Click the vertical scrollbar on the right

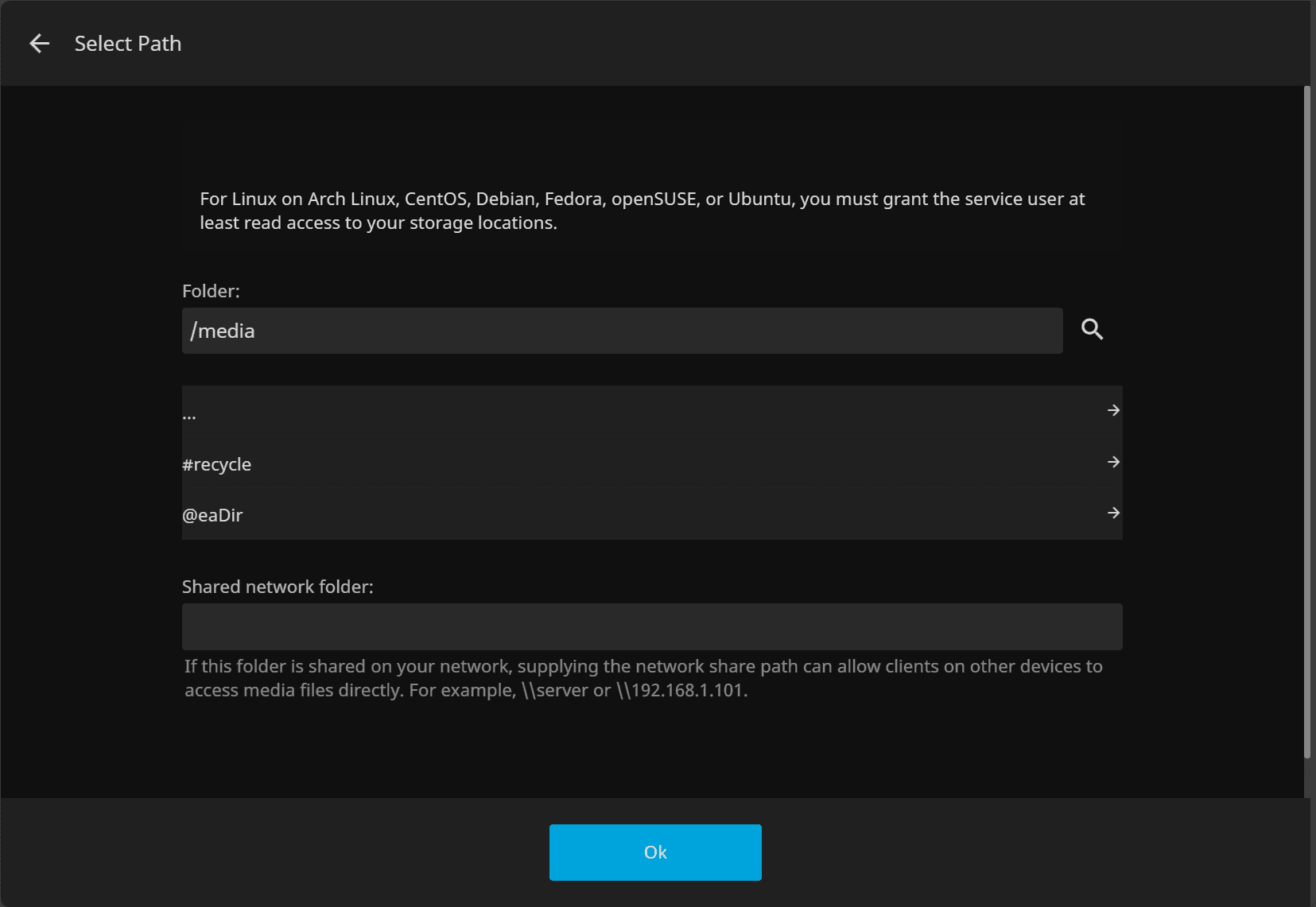click(x=1306, y=421)
